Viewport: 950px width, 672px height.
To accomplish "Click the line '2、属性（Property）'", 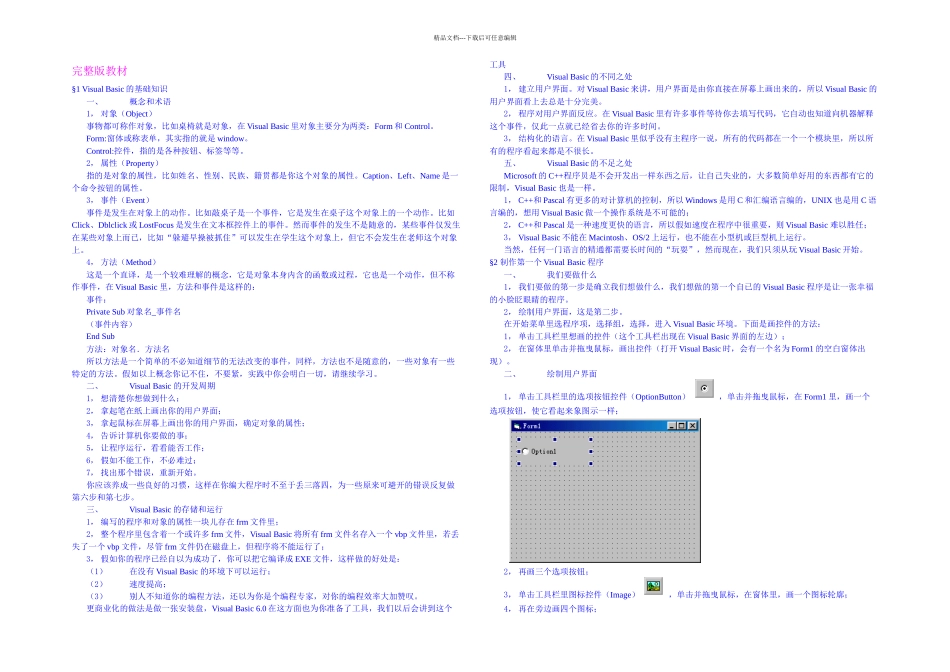I will pos(124,163).
